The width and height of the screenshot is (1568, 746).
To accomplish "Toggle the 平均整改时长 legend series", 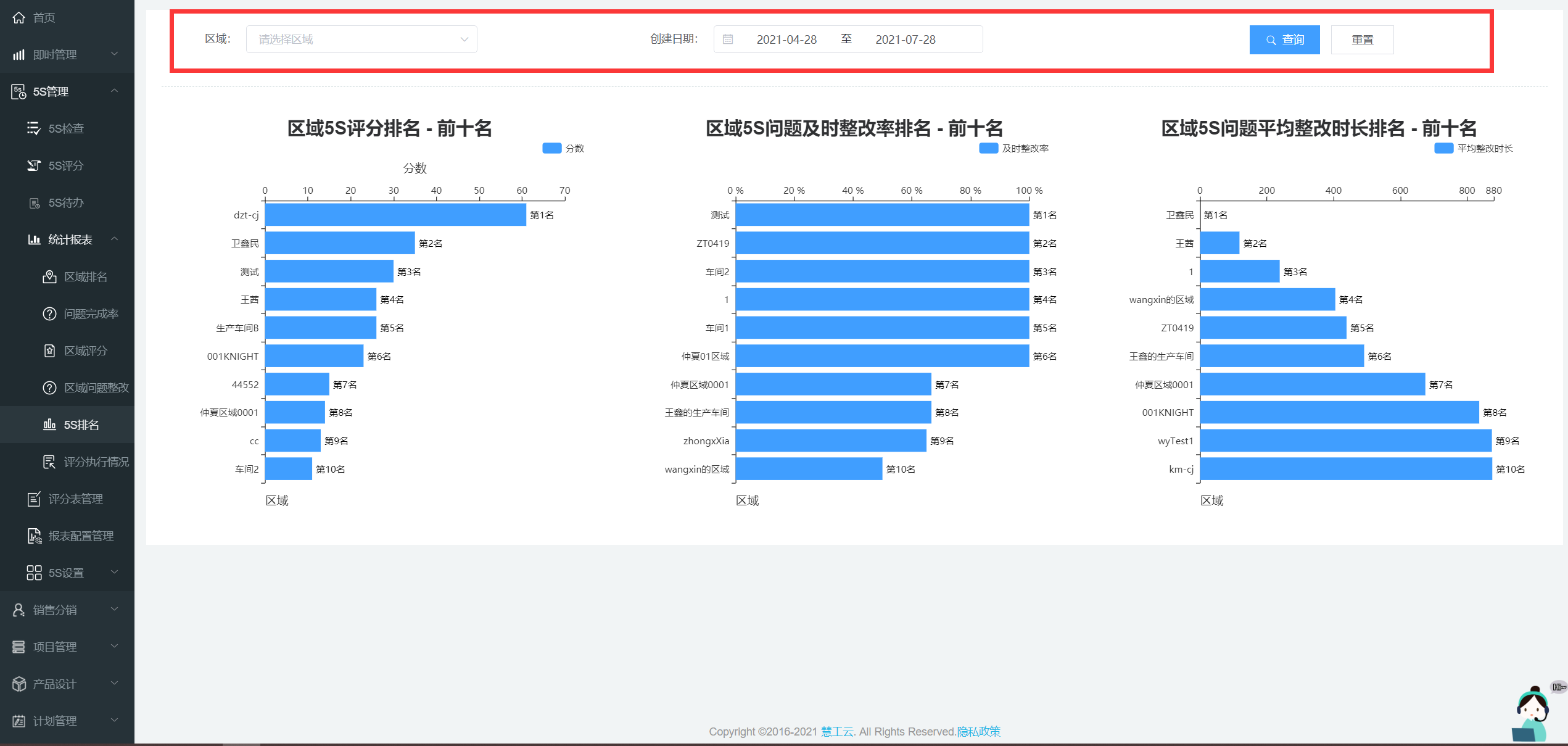I will point(1443,148).
